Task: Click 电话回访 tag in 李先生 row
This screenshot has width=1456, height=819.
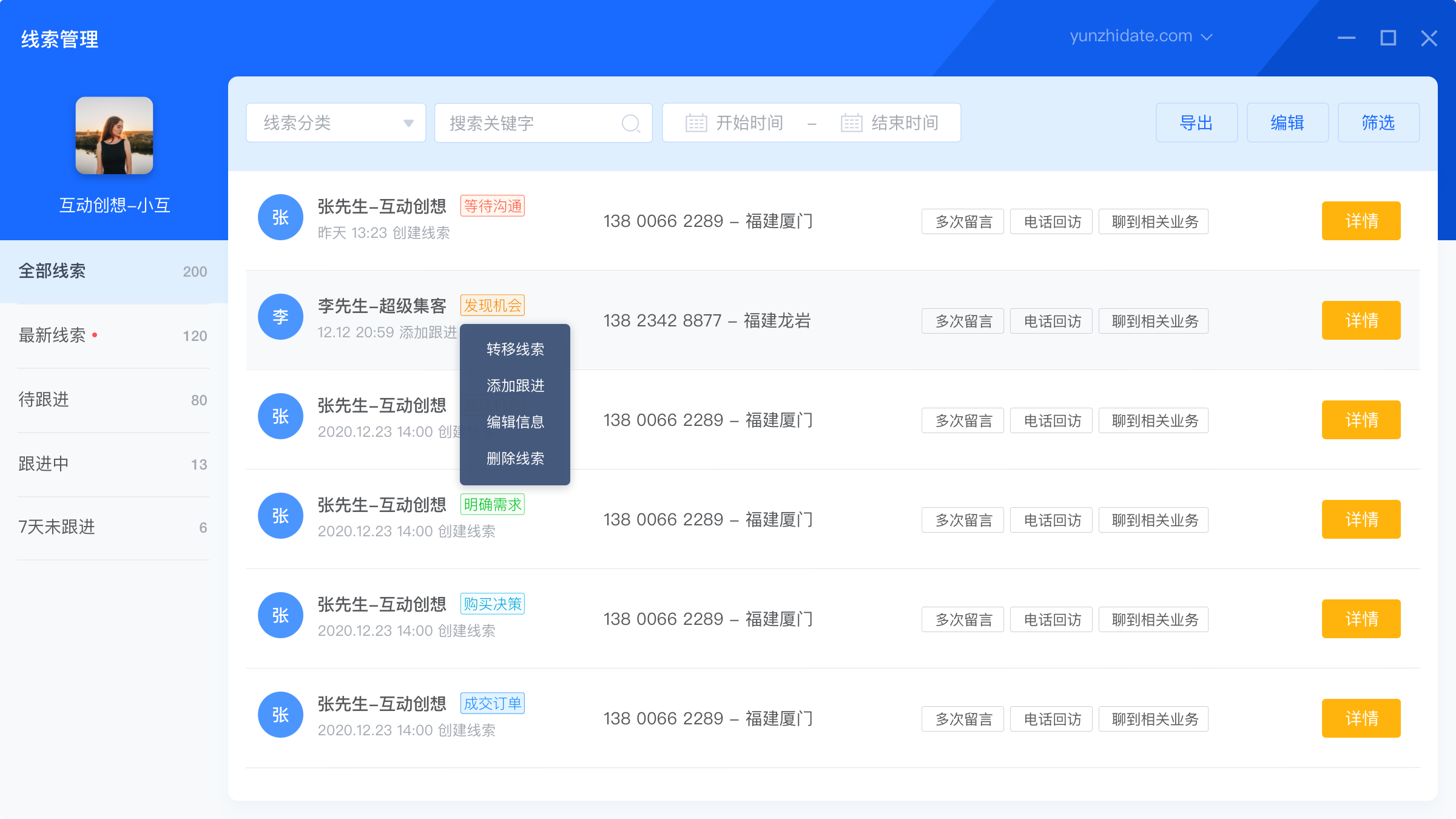Action: (1051, 321)
